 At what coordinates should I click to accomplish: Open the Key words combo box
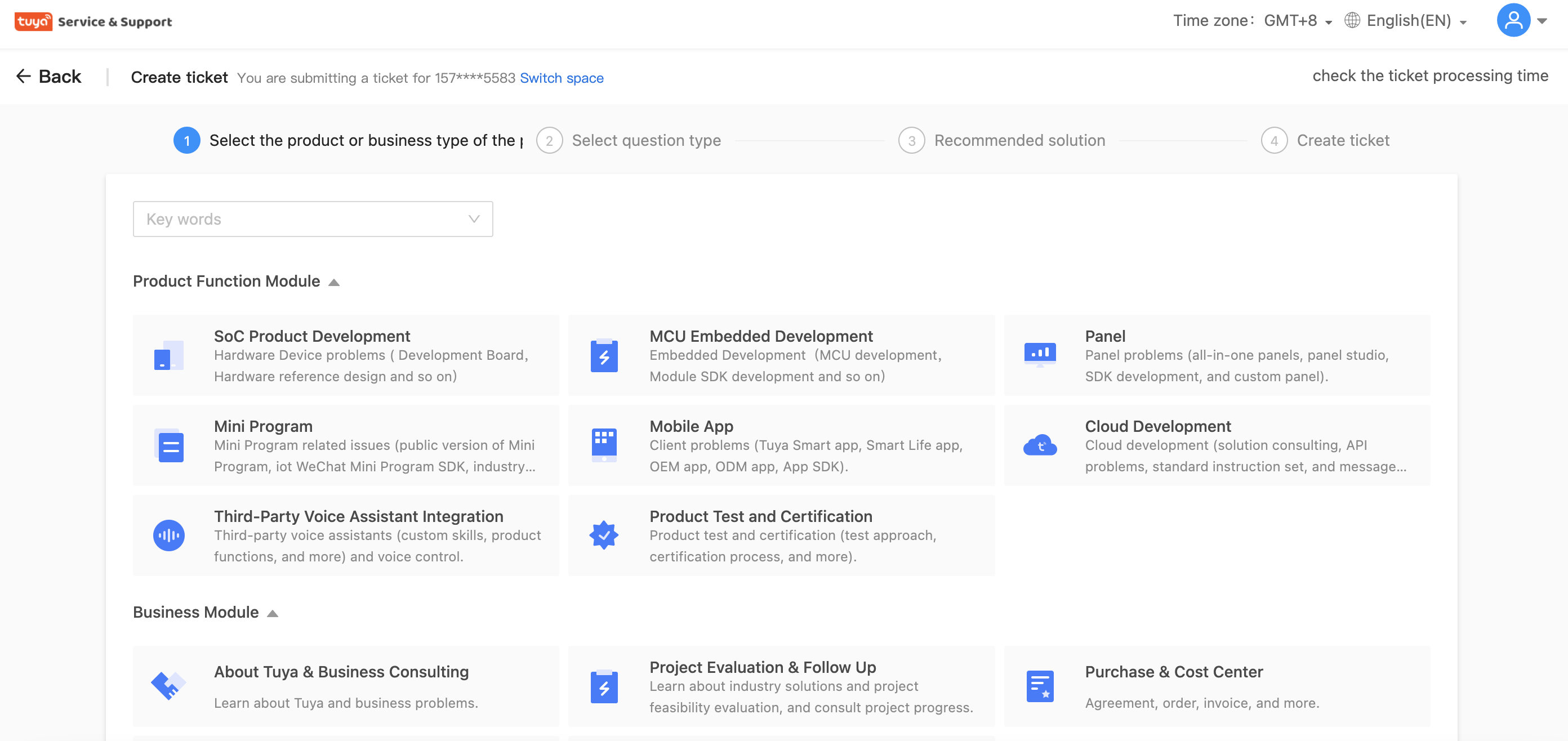(x=313, y=219)
